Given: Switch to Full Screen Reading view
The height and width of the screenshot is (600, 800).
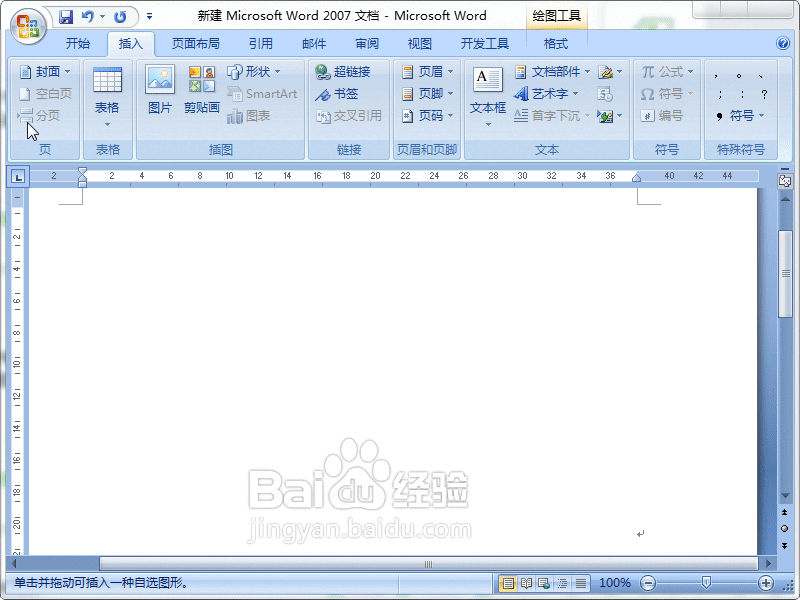Looking at the screenshot, I should coord(527,583).
